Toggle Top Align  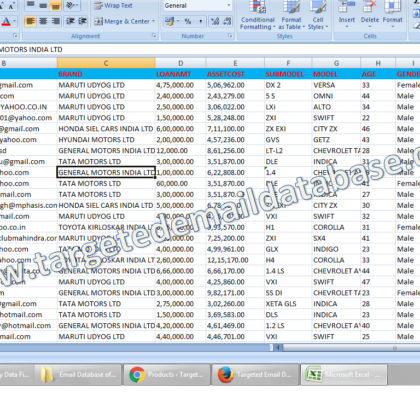[30, 5]
